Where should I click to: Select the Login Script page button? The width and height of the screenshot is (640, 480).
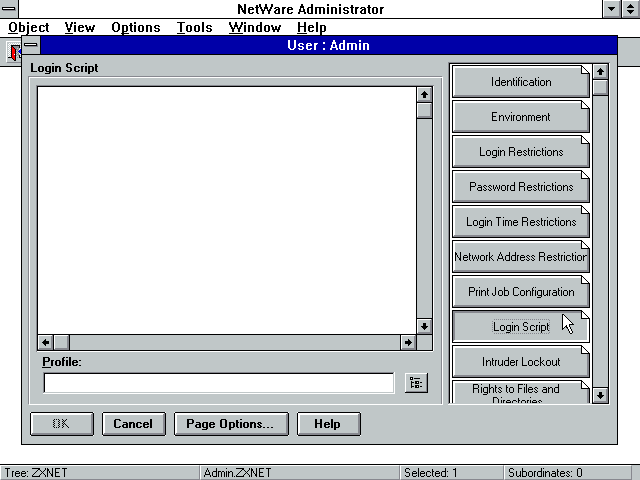pos(521,327)
